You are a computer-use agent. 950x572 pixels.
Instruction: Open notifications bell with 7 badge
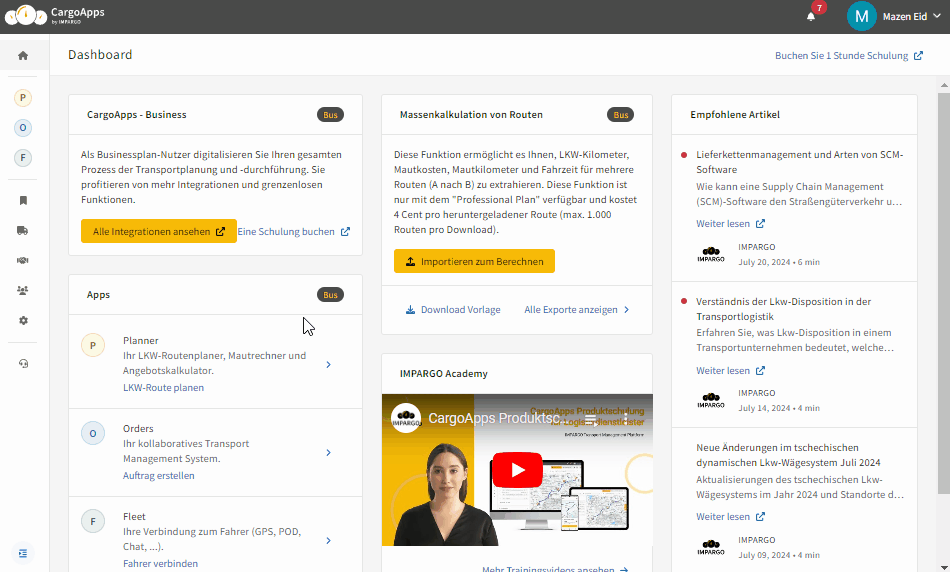pyautogui.click(x=811, y=16)
